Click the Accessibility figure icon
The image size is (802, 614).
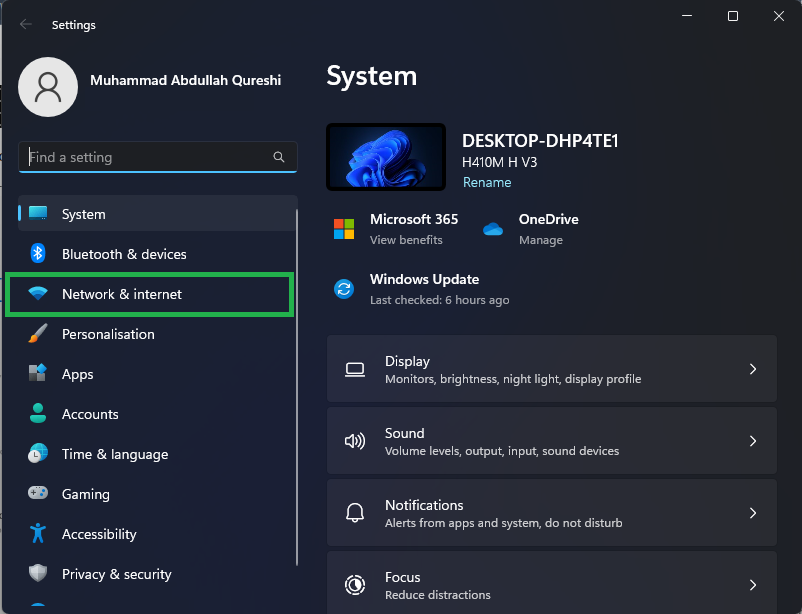(x=38, y=534)
